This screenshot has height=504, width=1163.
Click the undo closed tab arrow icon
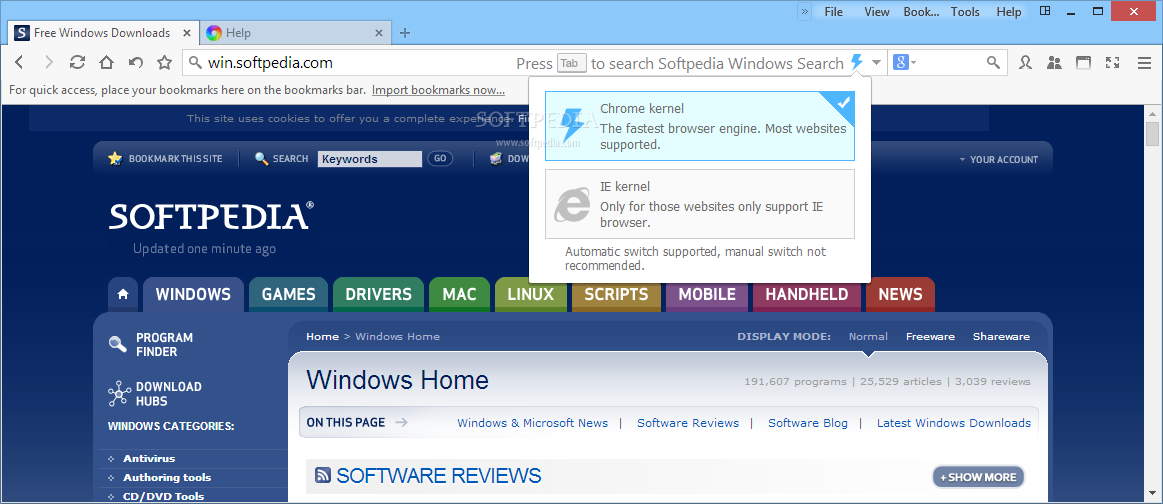tap(136, 62)
